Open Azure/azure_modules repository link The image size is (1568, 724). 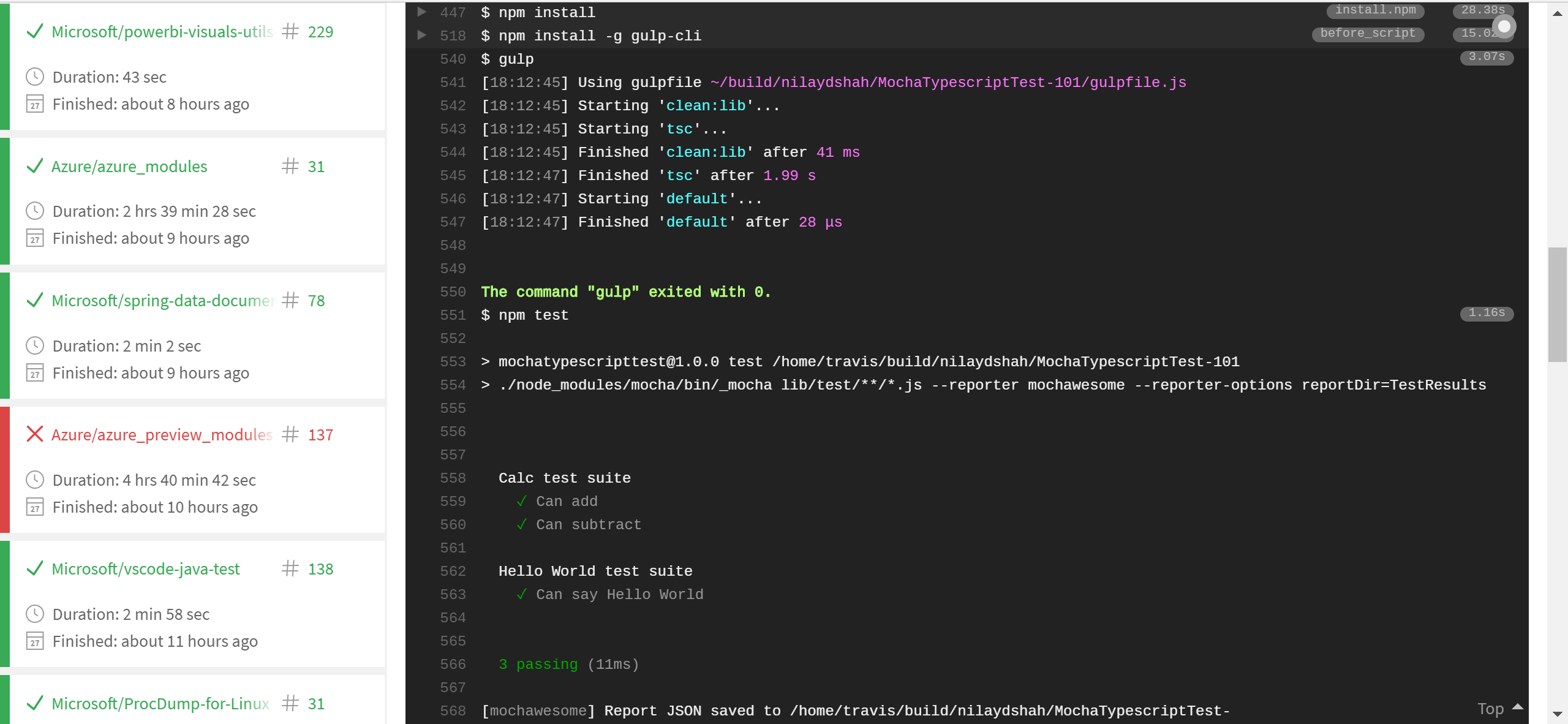(129, 167)
